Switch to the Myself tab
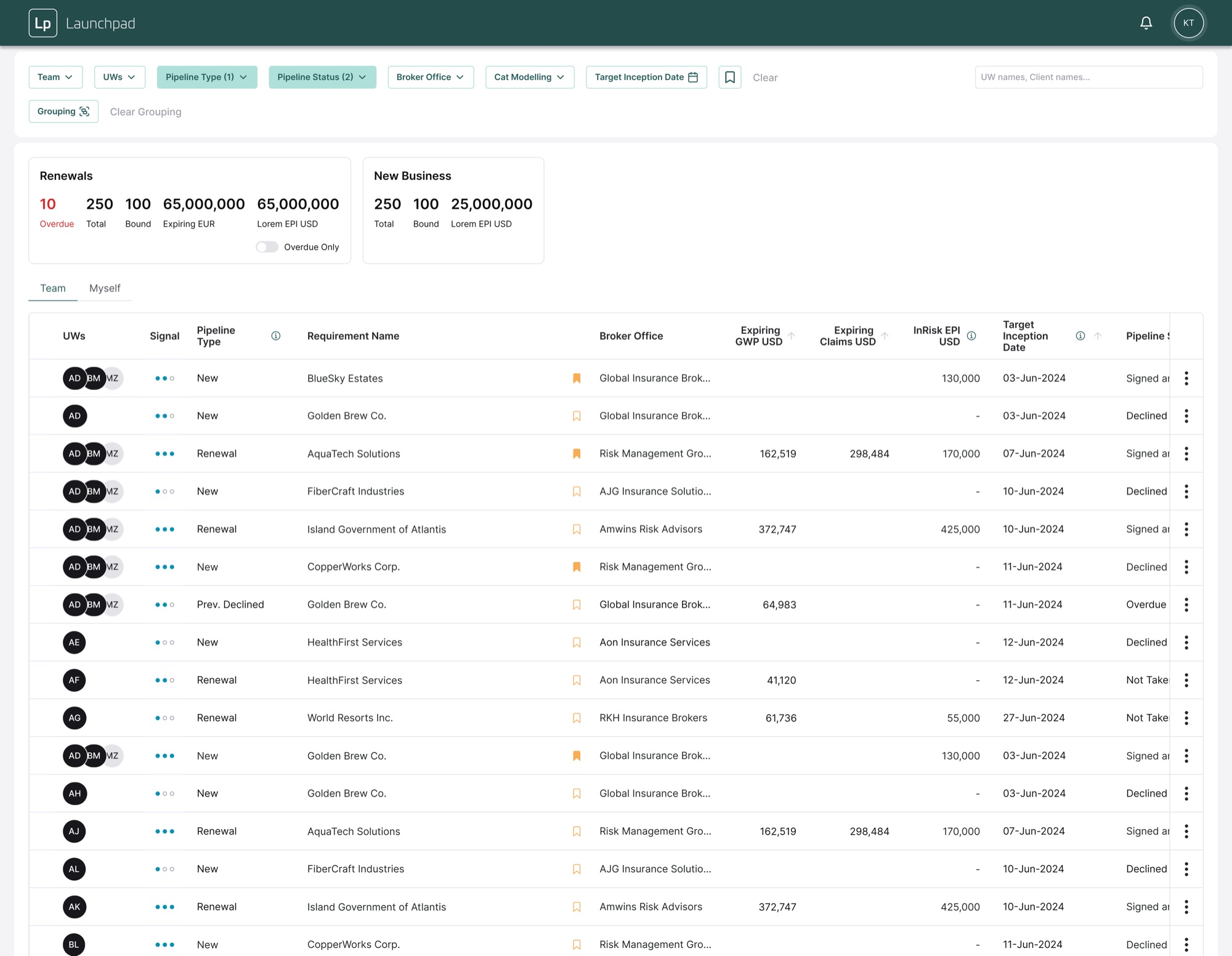This screenshot has width=1232, height=956. click(105, 288)
